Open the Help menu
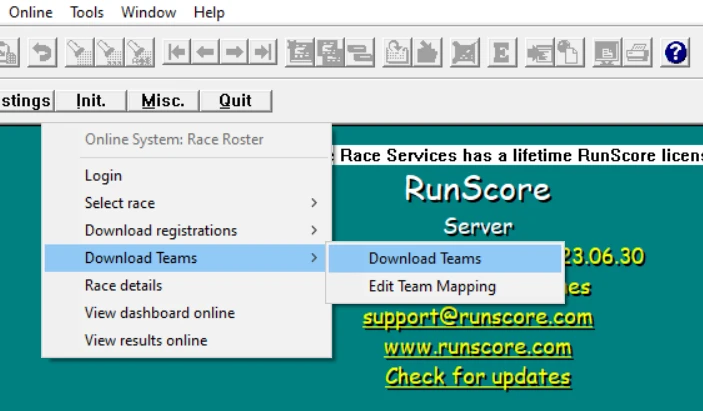The image size is (703, 411). (x=209, y=12)
